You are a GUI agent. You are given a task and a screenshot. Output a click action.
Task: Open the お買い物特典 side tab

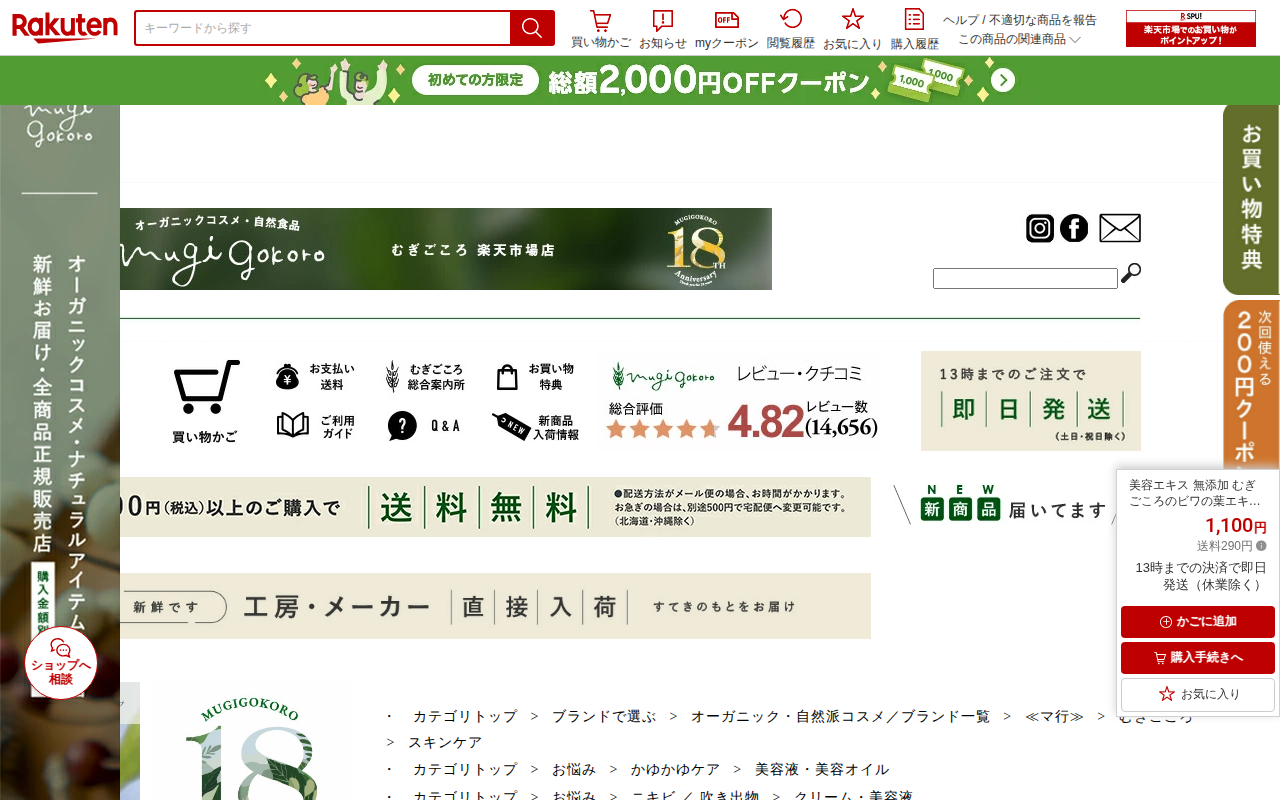click(x=1251, y=199)
